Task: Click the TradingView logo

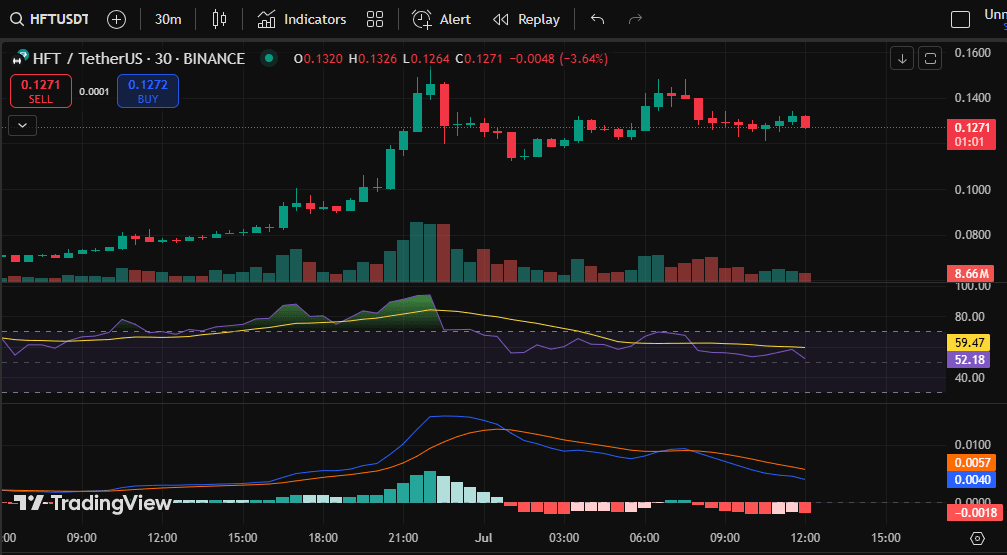Action: coord(93,503)
